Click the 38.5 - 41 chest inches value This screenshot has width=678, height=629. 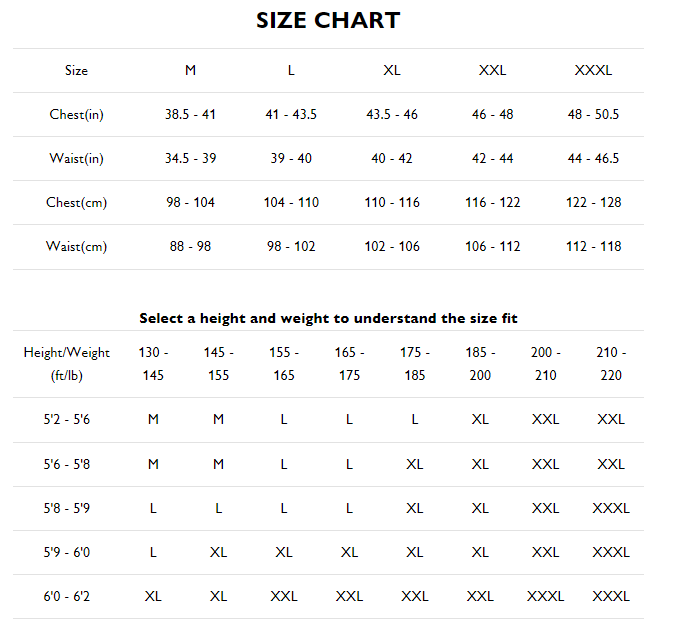(190, 115)
